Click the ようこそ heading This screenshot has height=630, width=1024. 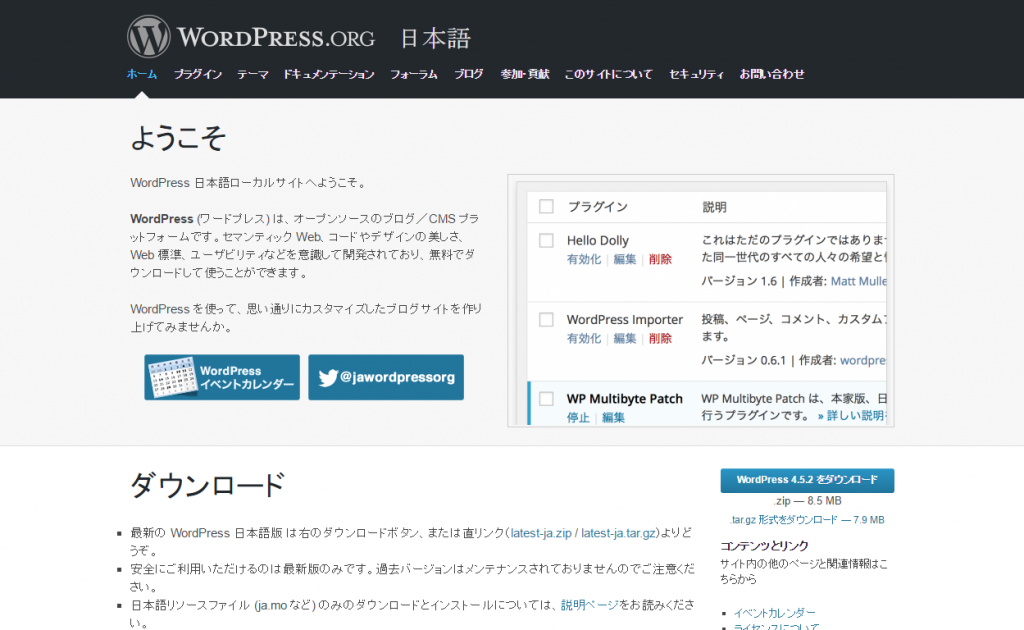tap(178, 138)
